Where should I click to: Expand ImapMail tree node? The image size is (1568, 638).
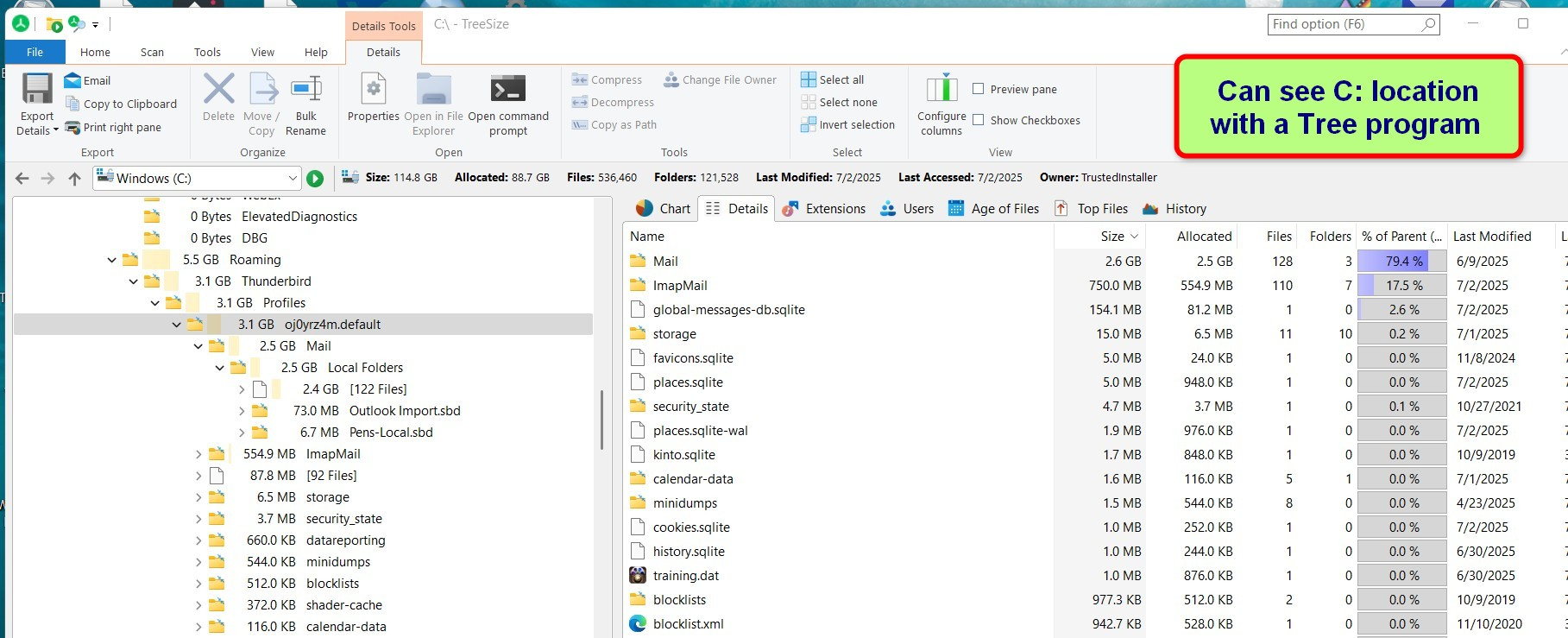(x=198, y=454)
